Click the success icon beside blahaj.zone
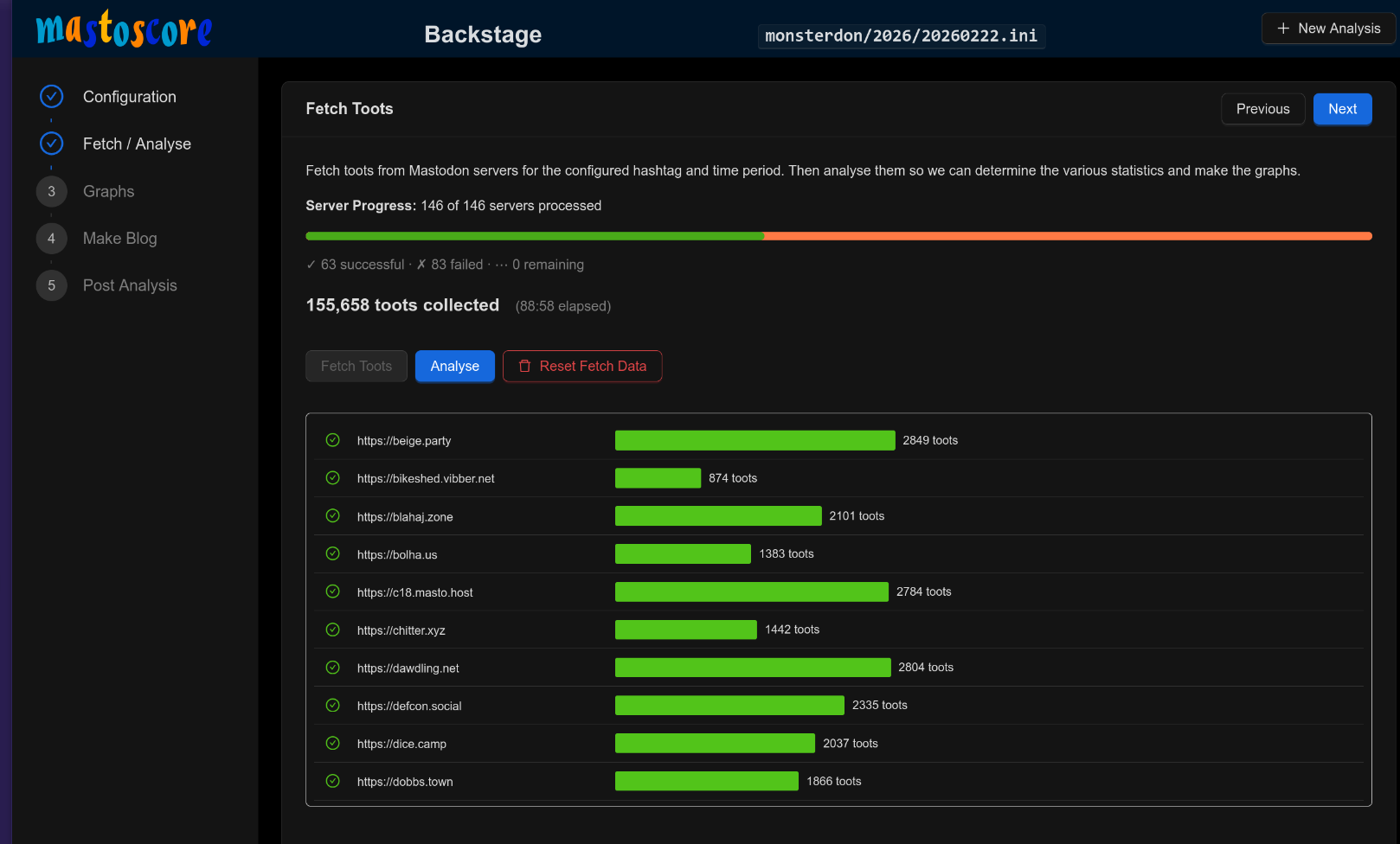This screenshot has width=1400, height=844. 333,516
